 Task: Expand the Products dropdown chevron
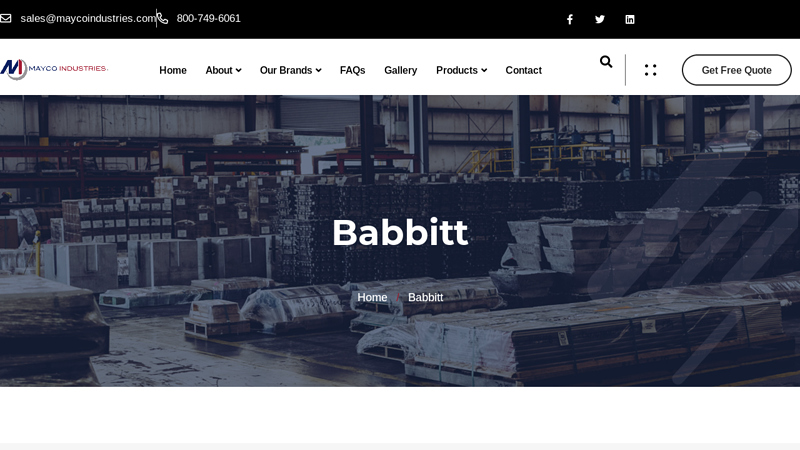[x=484, y=70]
